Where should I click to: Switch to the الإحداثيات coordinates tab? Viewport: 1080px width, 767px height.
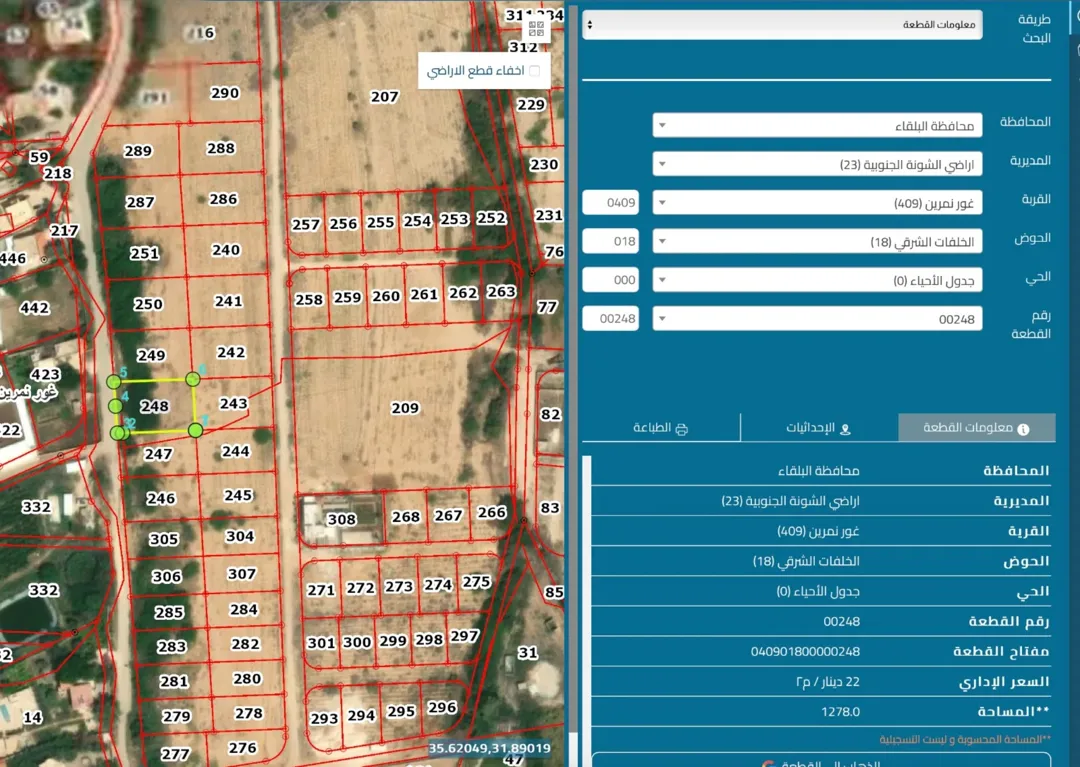click(819, 428)
